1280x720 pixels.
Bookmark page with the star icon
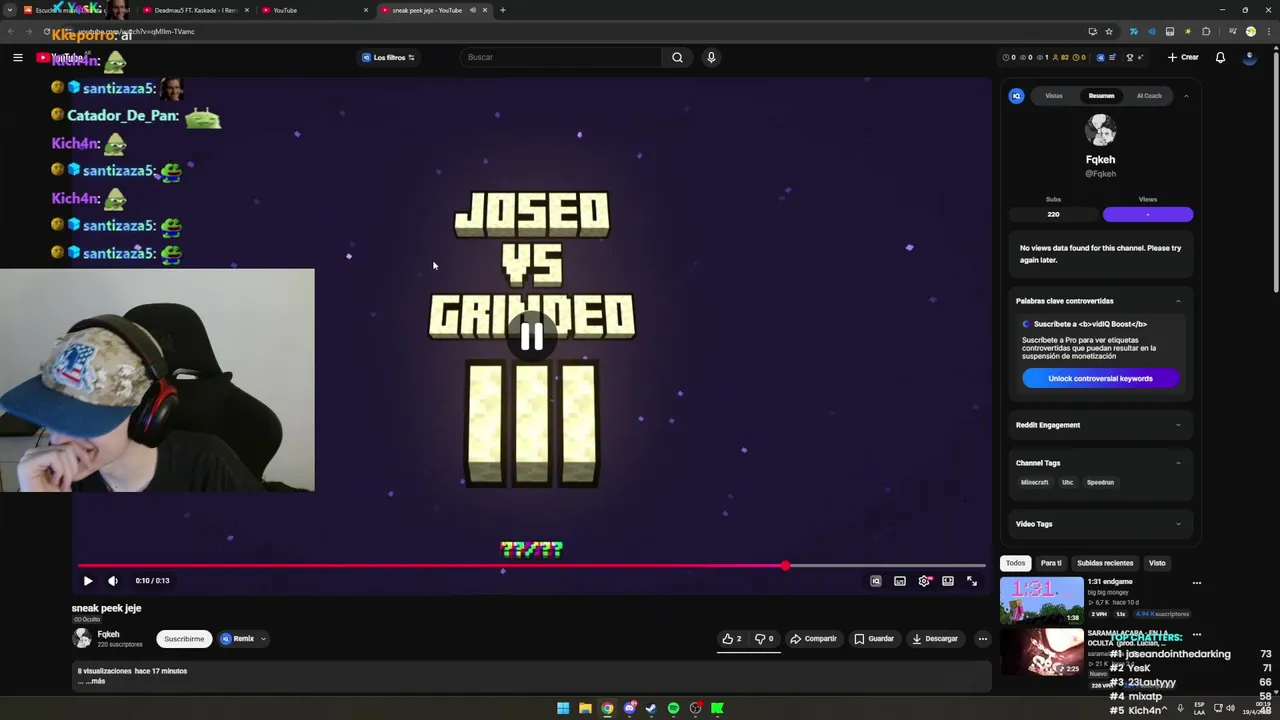[1109, 32]
